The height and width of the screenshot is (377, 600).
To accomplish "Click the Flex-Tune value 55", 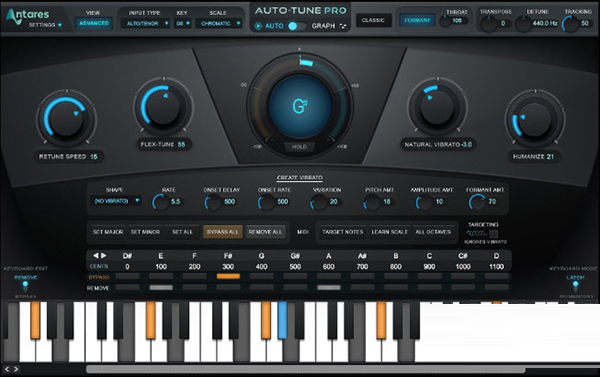I will click(181, 144).
